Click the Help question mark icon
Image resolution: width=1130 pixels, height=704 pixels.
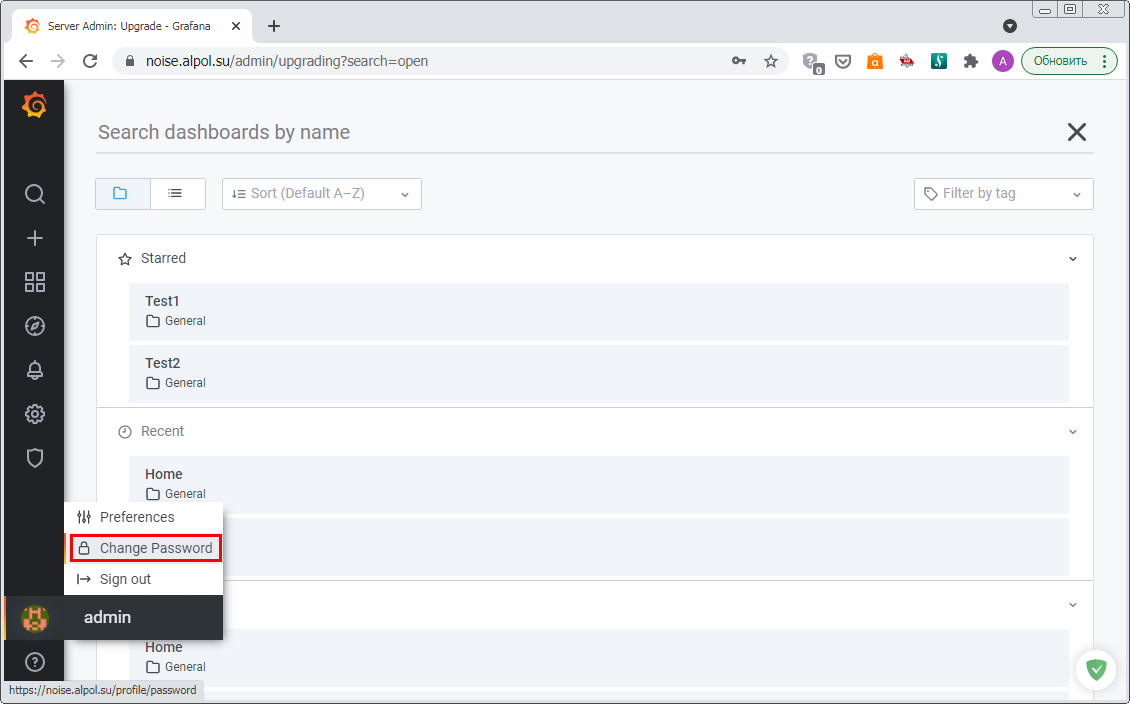(35, 661)
